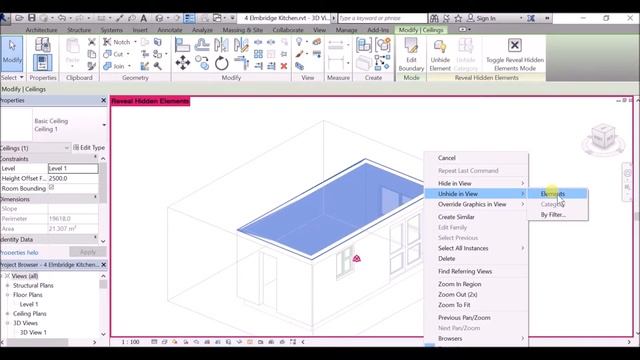This screenshot has width=640, height=360.
Task: Click the Thin Lines toggle in quick access toolbar
Action: [189, 18]
